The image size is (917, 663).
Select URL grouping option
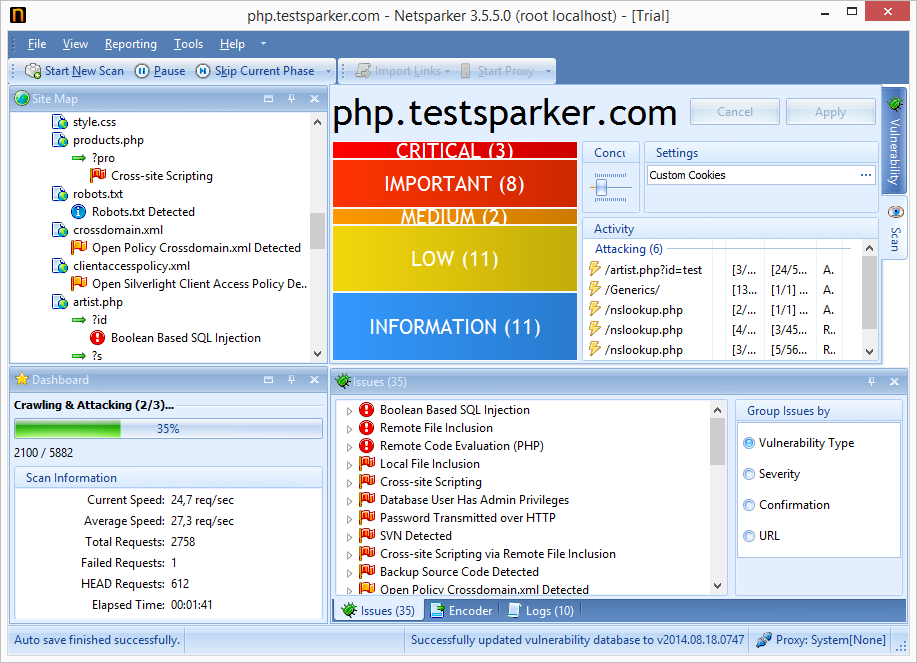coord(749,536)
